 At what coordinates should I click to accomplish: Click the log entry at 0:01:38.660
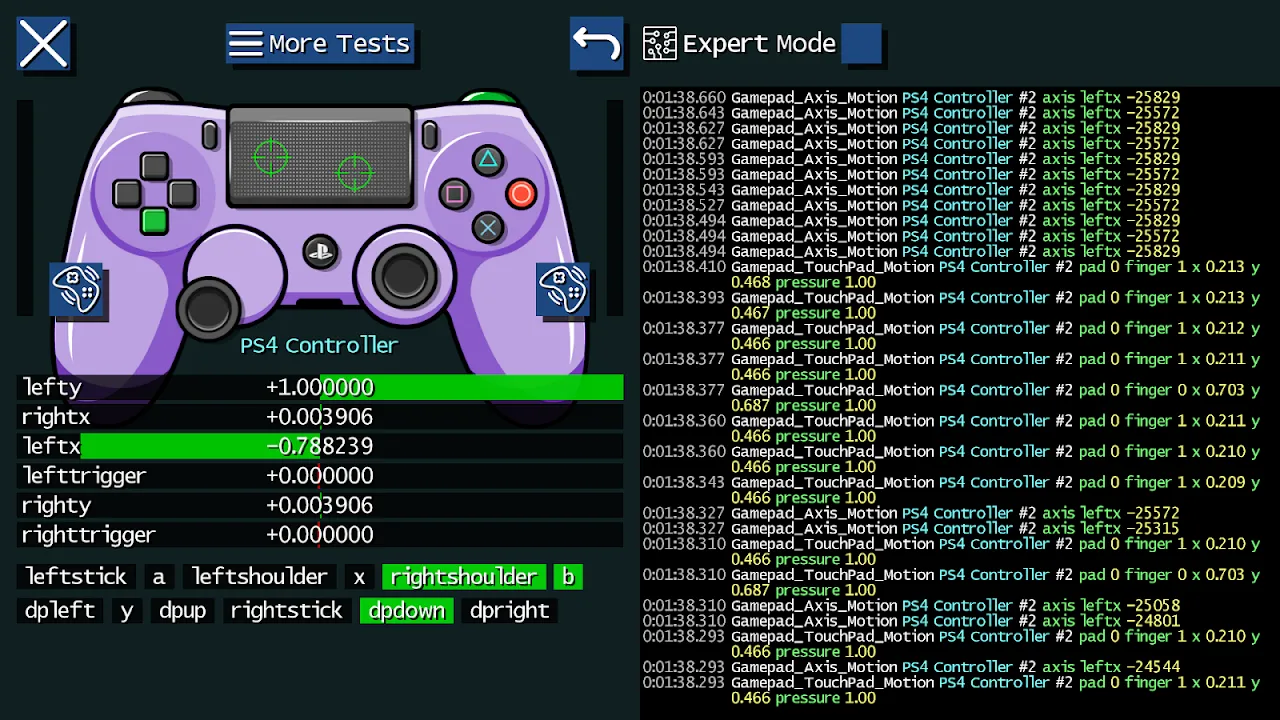(911, 98)
